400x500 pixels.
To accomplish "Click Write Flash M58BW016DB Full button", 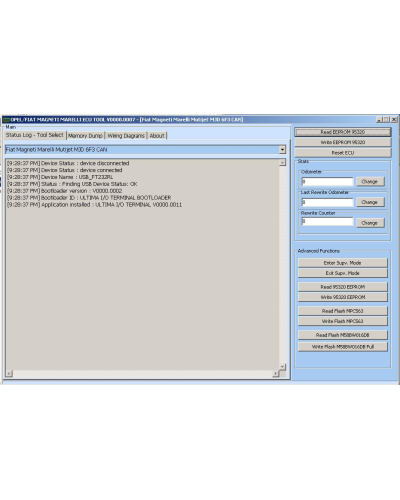I will pyautogui.click(x=343, y=347).
